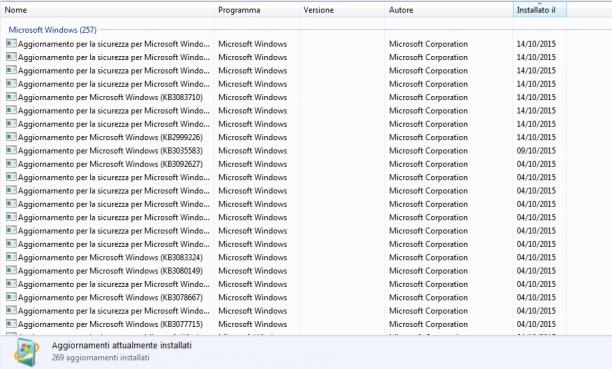Click Microsoft Corporation in the KB3080149 row

[428, 271]
